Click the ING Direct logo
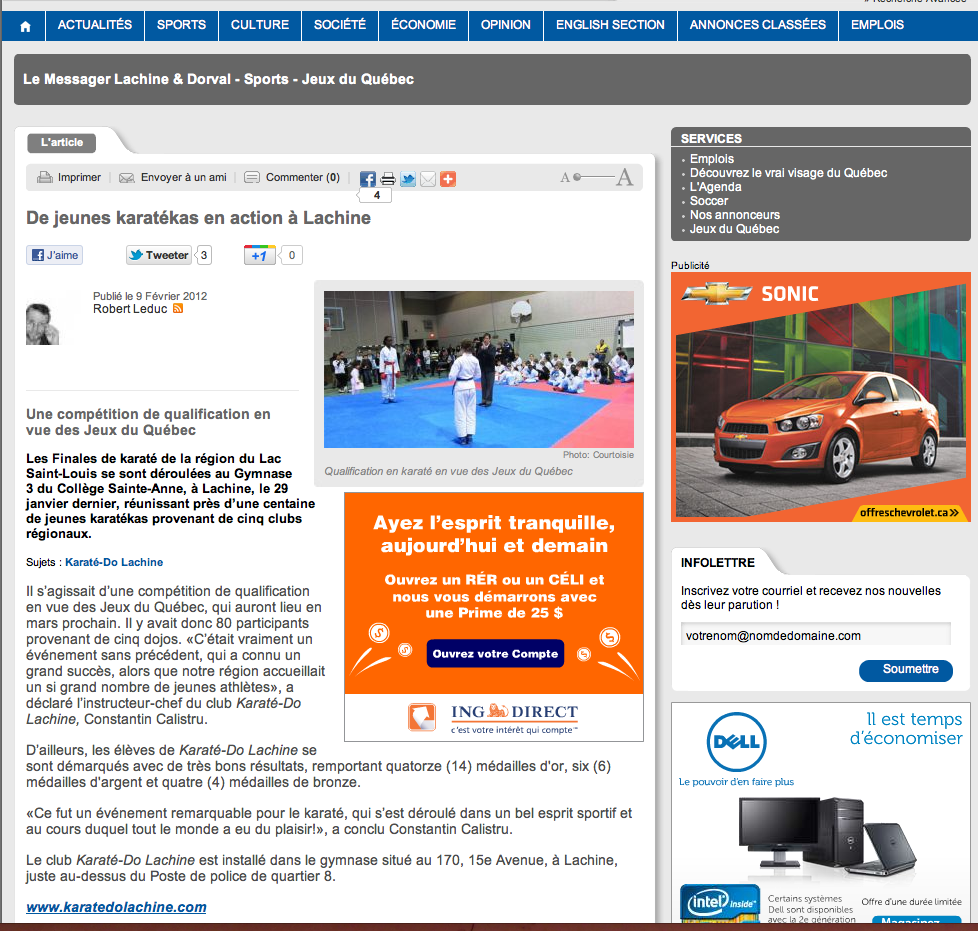 click(x=493, y=717)
